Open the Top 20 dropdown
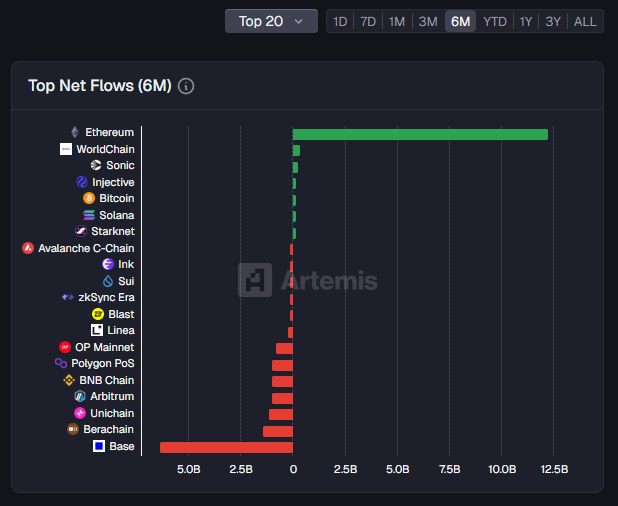Screen dimensions: 618x506 coord(271,21)
